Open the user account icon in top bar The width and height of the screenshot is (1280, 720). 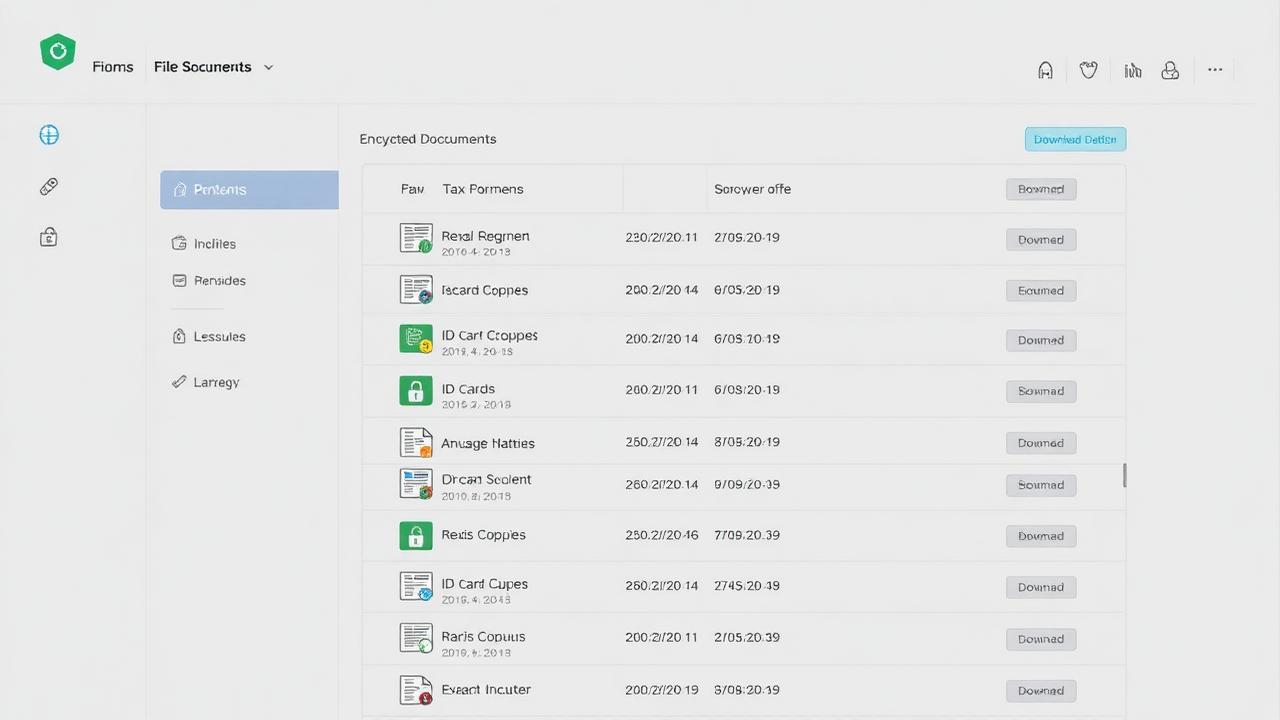coord(1170,70)
